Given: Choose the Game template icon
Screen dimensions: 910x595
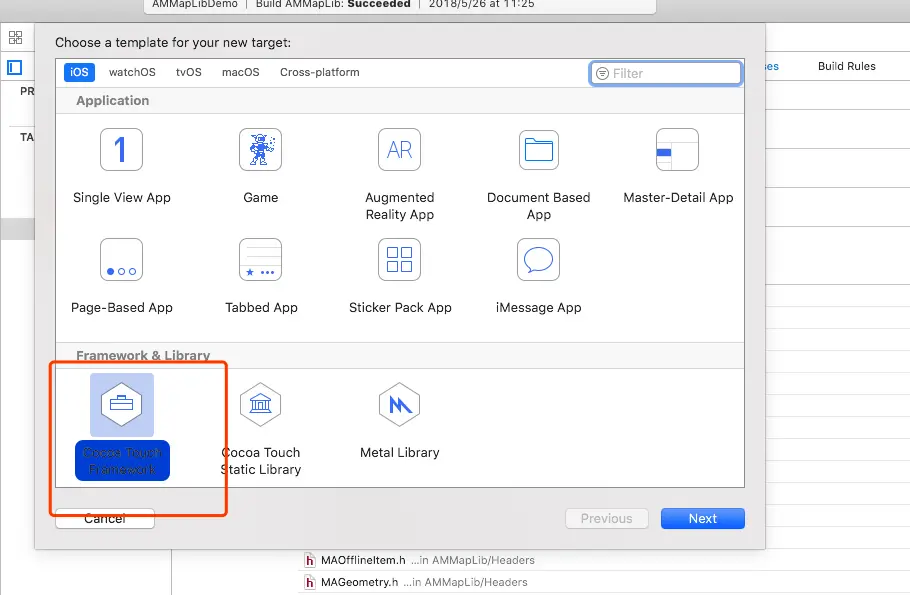Looking at the screenshot, I should click(261, 149).
